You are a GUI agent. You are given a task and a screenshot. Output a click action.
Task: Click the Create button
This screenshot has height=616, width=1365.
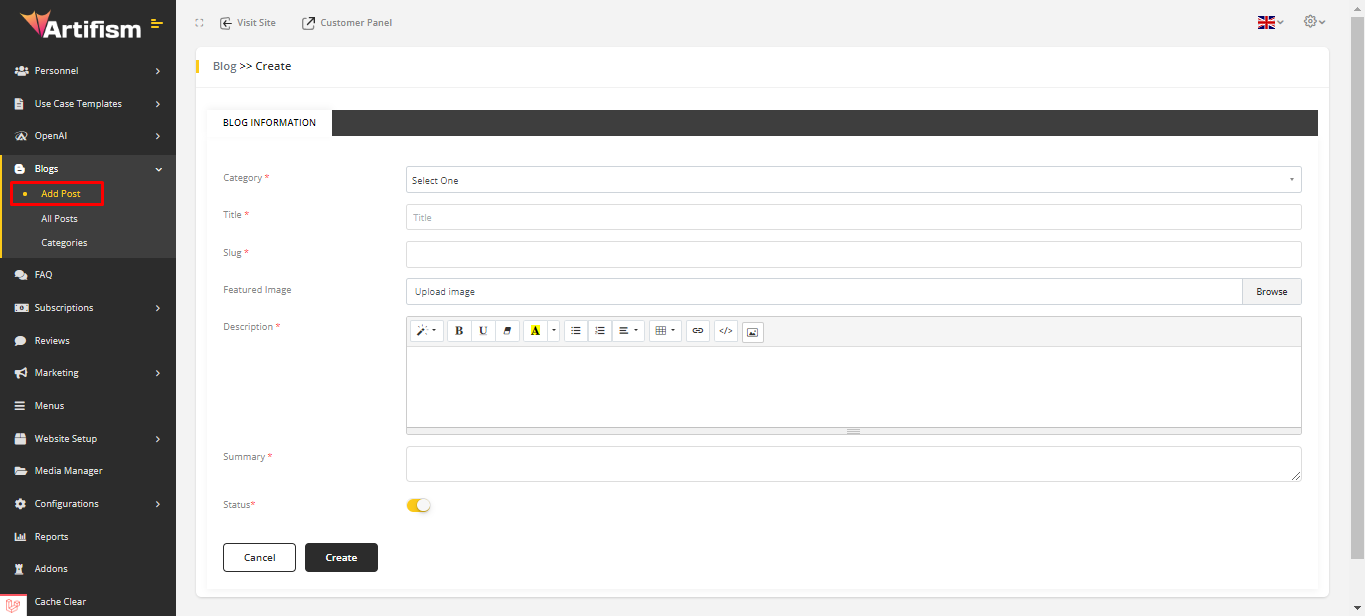pos(341,557)
